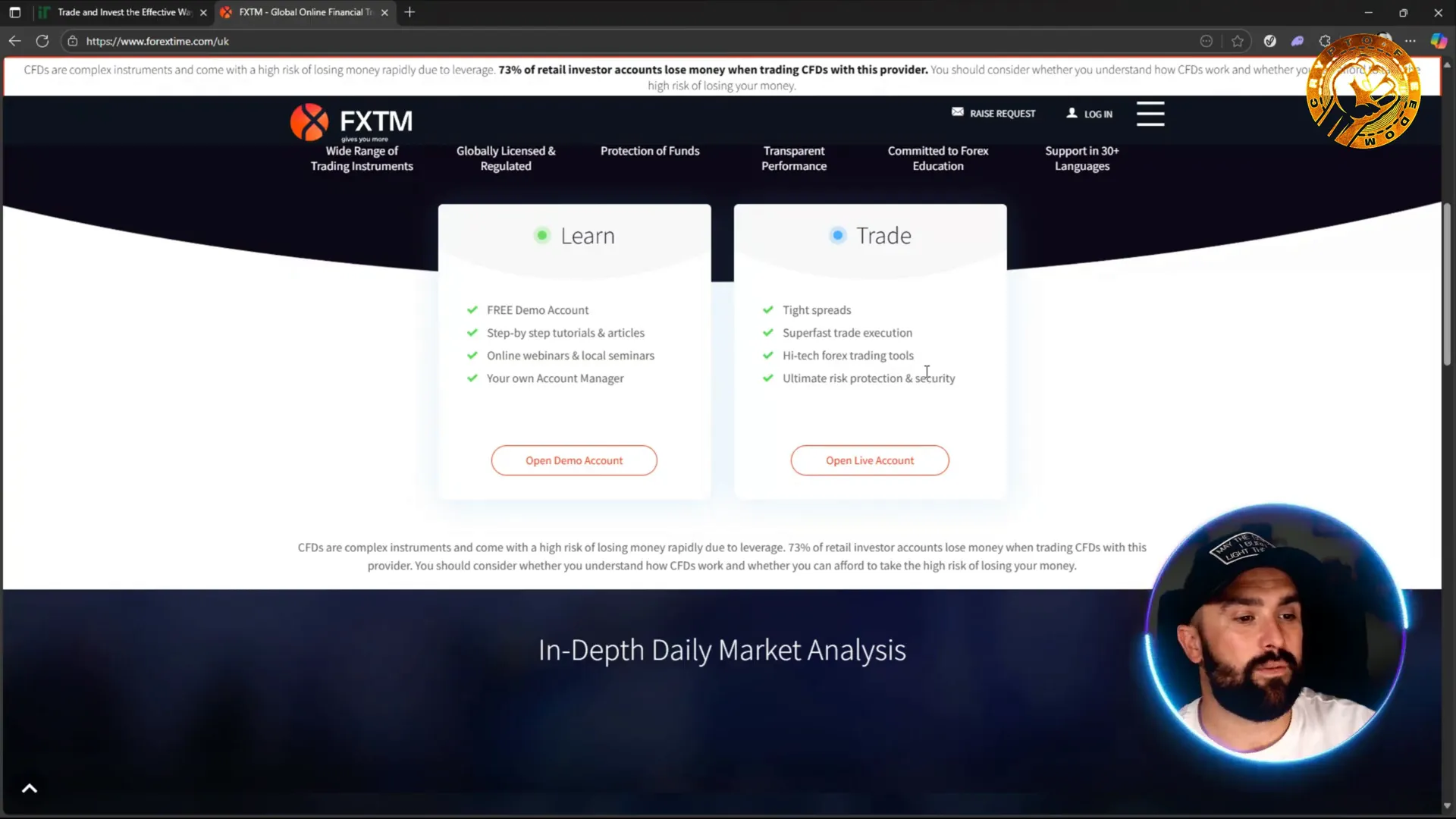Click Open Live Account button
Image resolution: width=1456 pixels, height=819 pixels.
pyautogui.click(x=870, y=460)
